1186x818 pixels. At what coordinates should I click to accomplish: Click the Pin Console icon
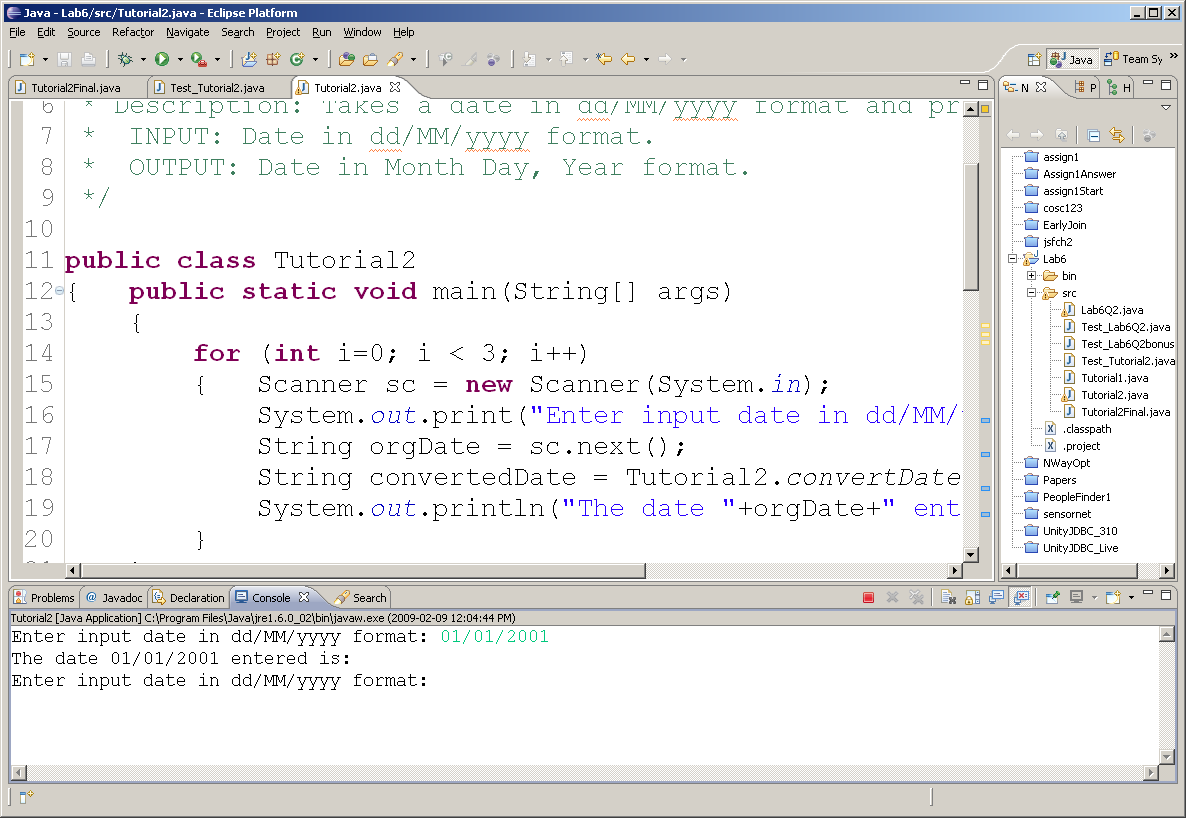[x=1052, y=598]
